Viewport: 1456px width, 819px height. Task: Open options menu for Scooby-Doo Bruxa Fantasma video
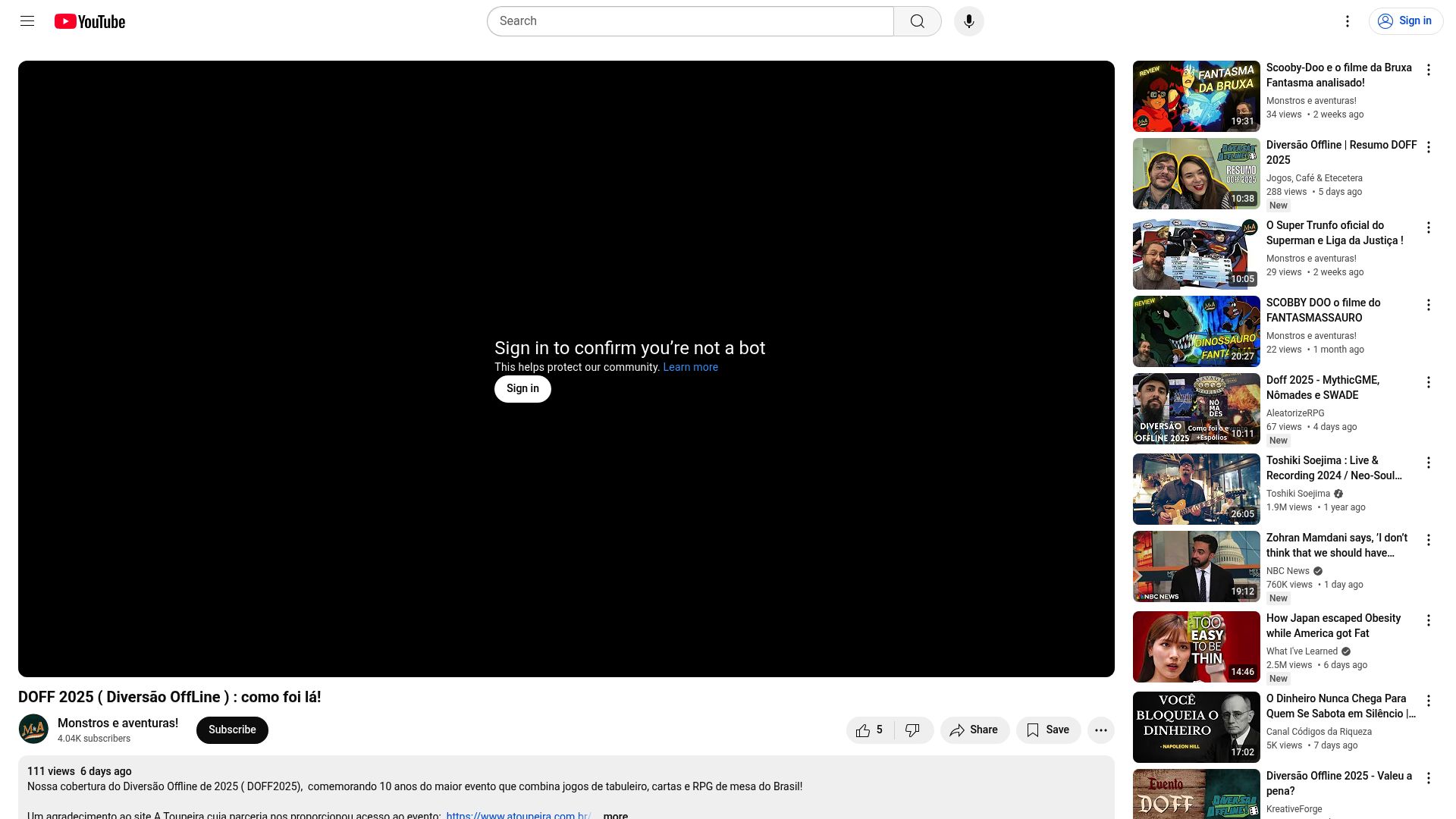[x=1428, y=70]
